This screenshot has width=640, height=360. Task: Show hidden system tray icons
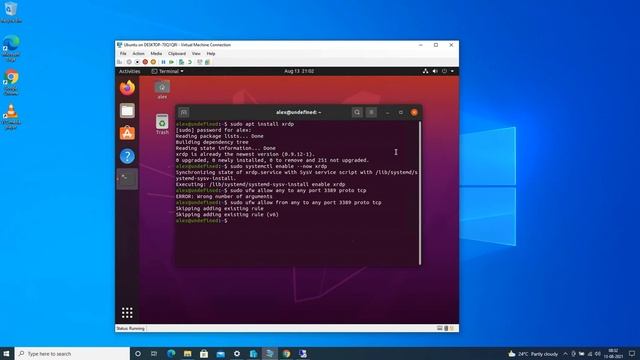(x=565, y=354)
